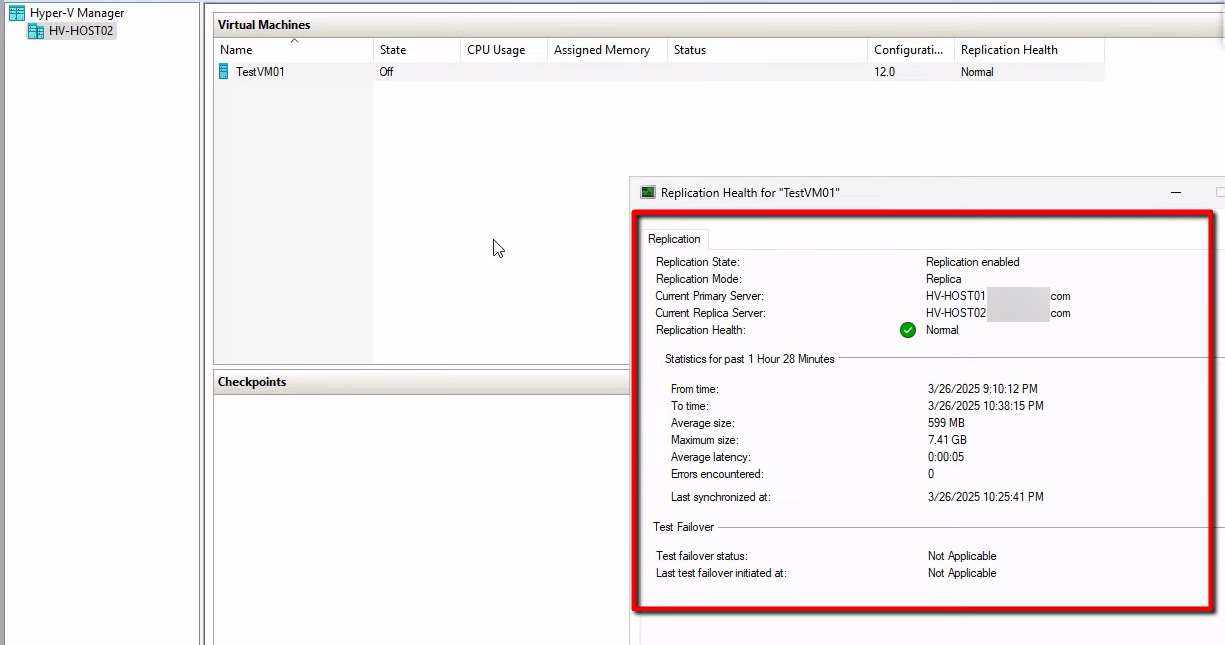Sort by CPU Usage column header

[504, 50]
